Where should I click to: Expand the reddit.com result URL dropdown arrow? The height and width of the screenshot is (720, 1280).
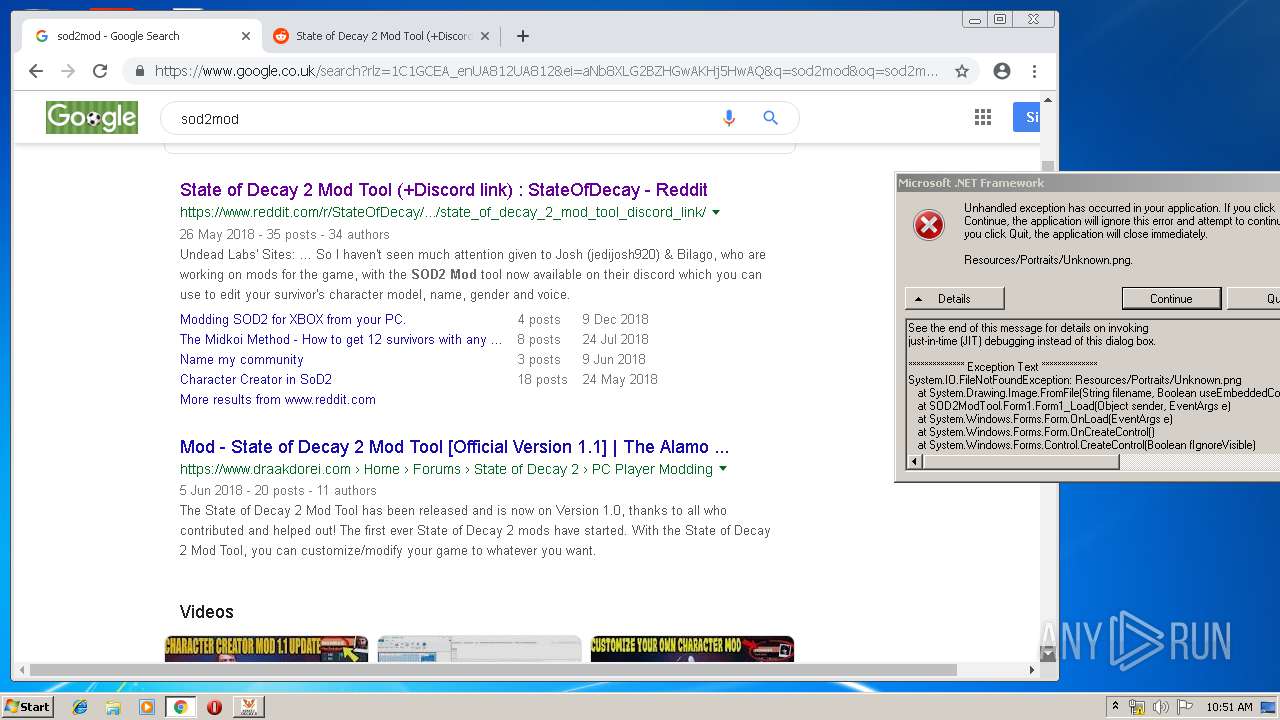pyautogui.click(x=716, y=213)
